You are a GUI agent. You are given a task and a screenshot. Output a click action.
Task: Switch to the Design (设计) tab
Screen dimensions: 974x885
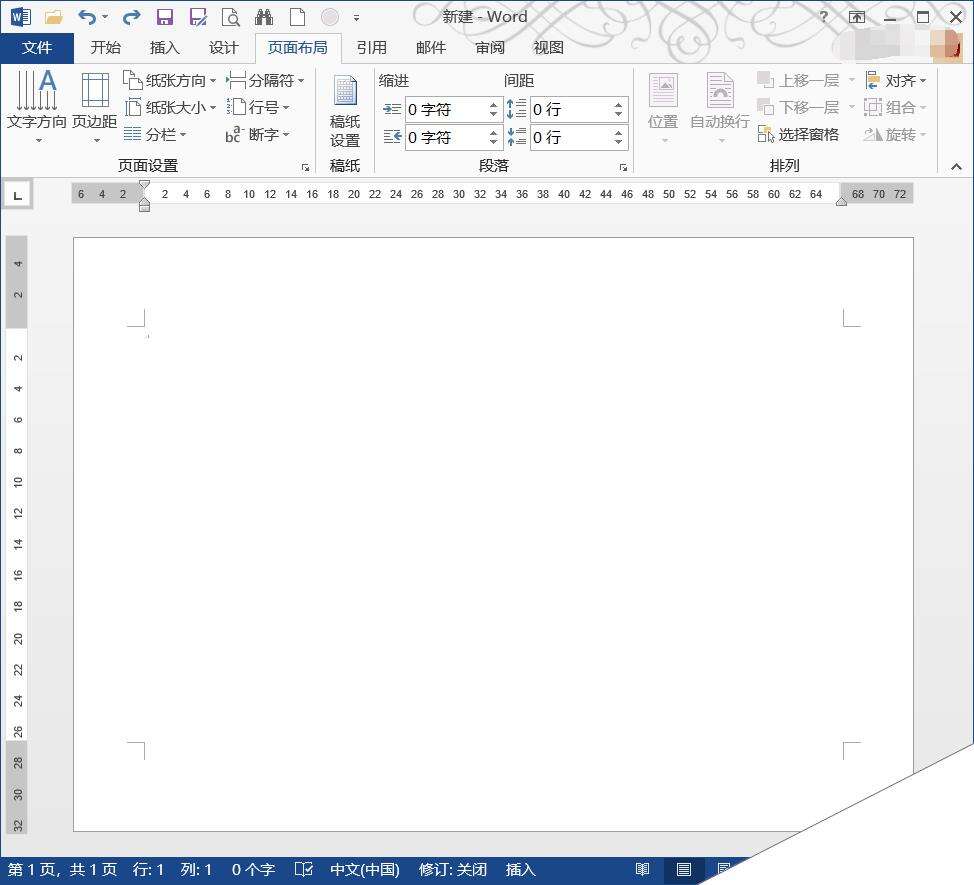click(x=224, y=48)
